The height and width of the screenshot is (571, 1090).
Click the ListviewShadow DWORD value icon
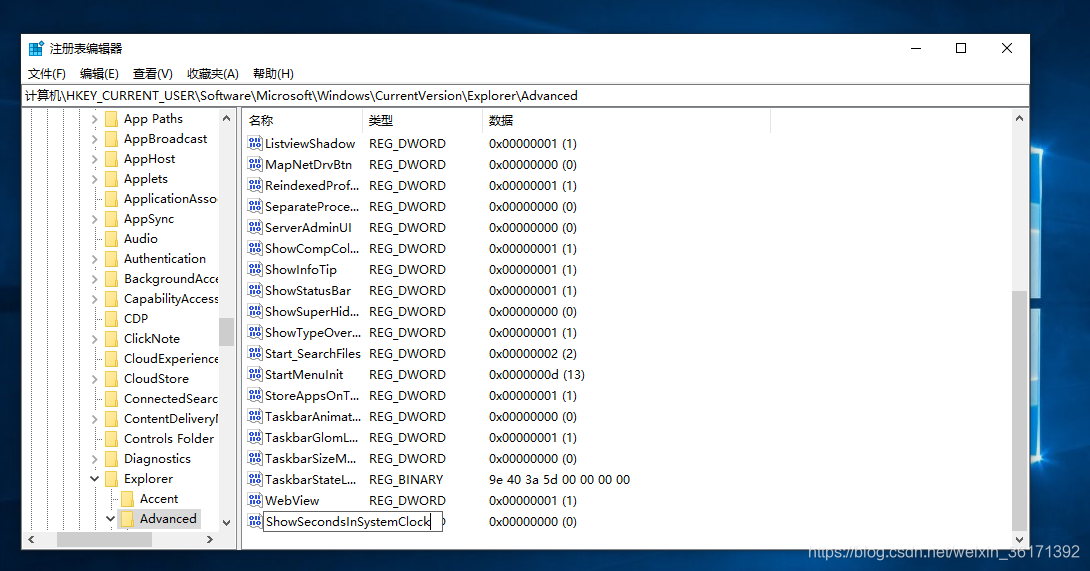click(254, 143)
